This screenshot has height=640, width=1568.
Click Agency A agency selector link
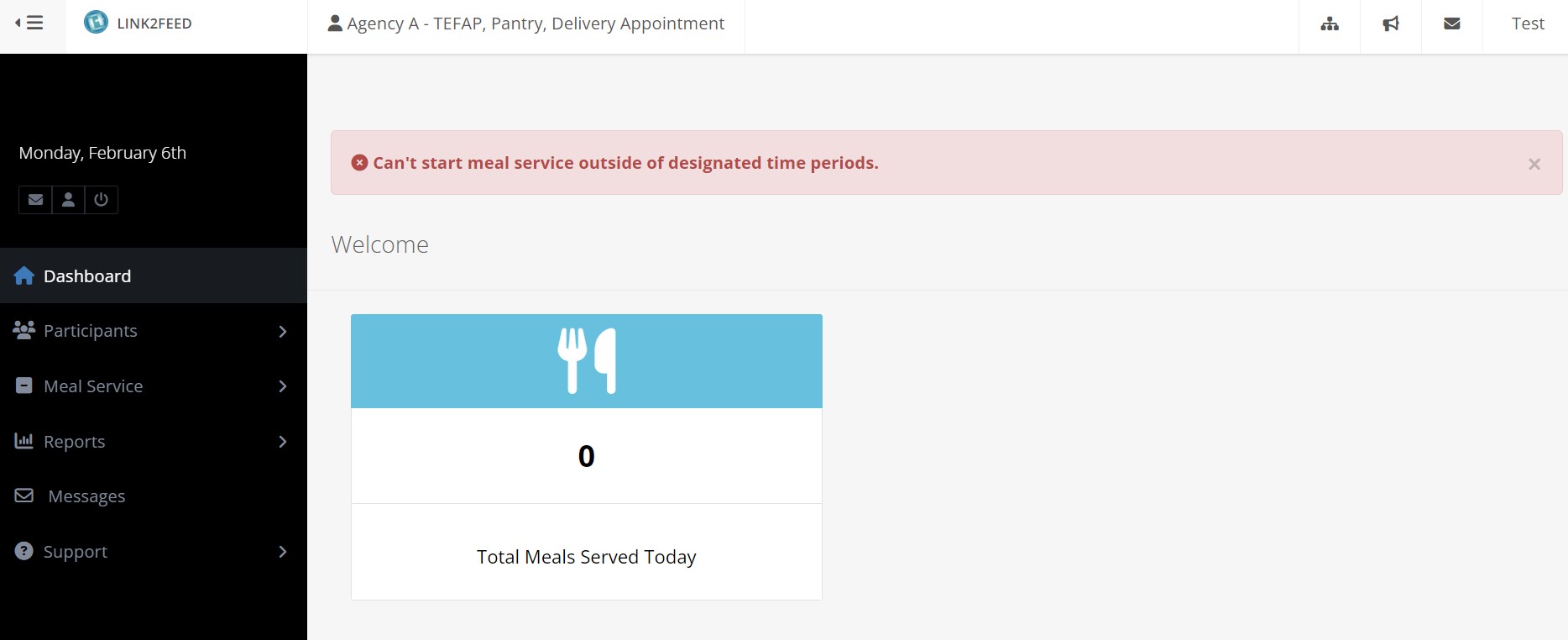pyautogui.click(x=526, y=24)
